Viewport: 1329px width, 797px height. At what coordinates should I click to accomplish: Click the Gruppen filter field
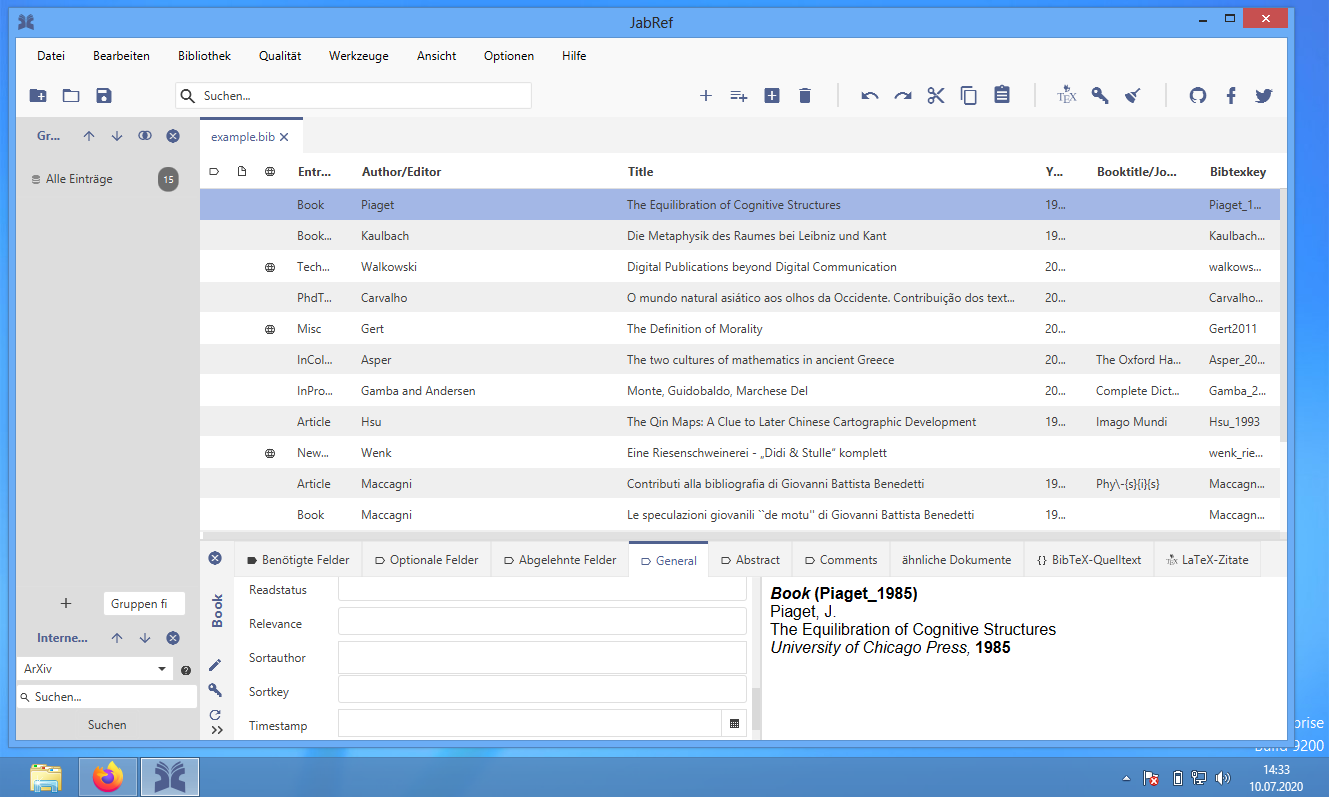pos(144,604)
